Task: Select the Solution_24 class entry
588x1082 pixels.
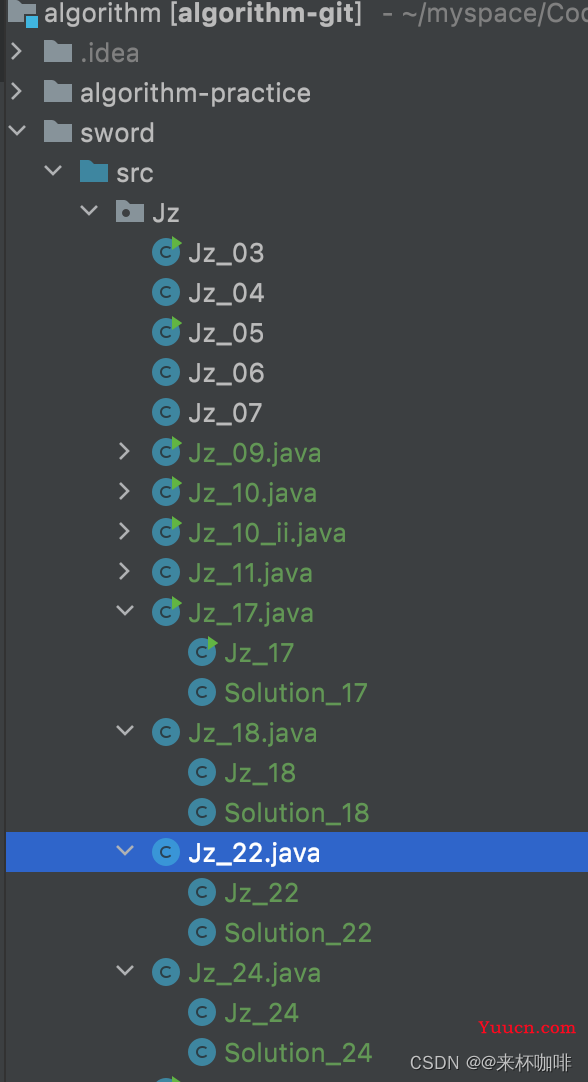Action: [x=298, y=1053]
